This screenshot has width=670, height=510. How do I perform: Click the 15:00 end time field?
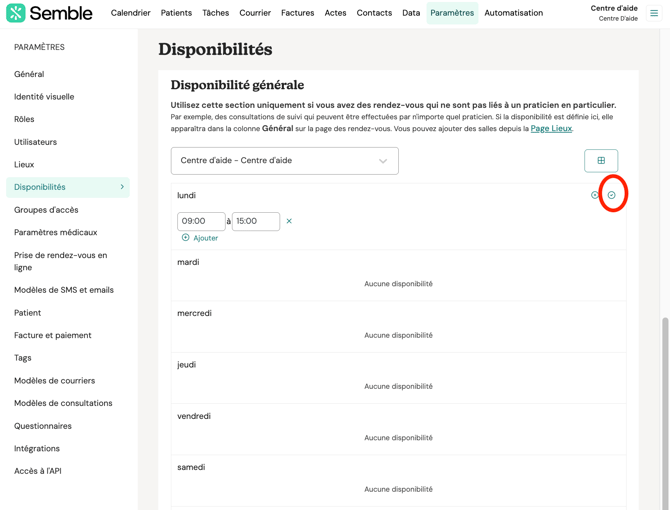click(255, 221)
